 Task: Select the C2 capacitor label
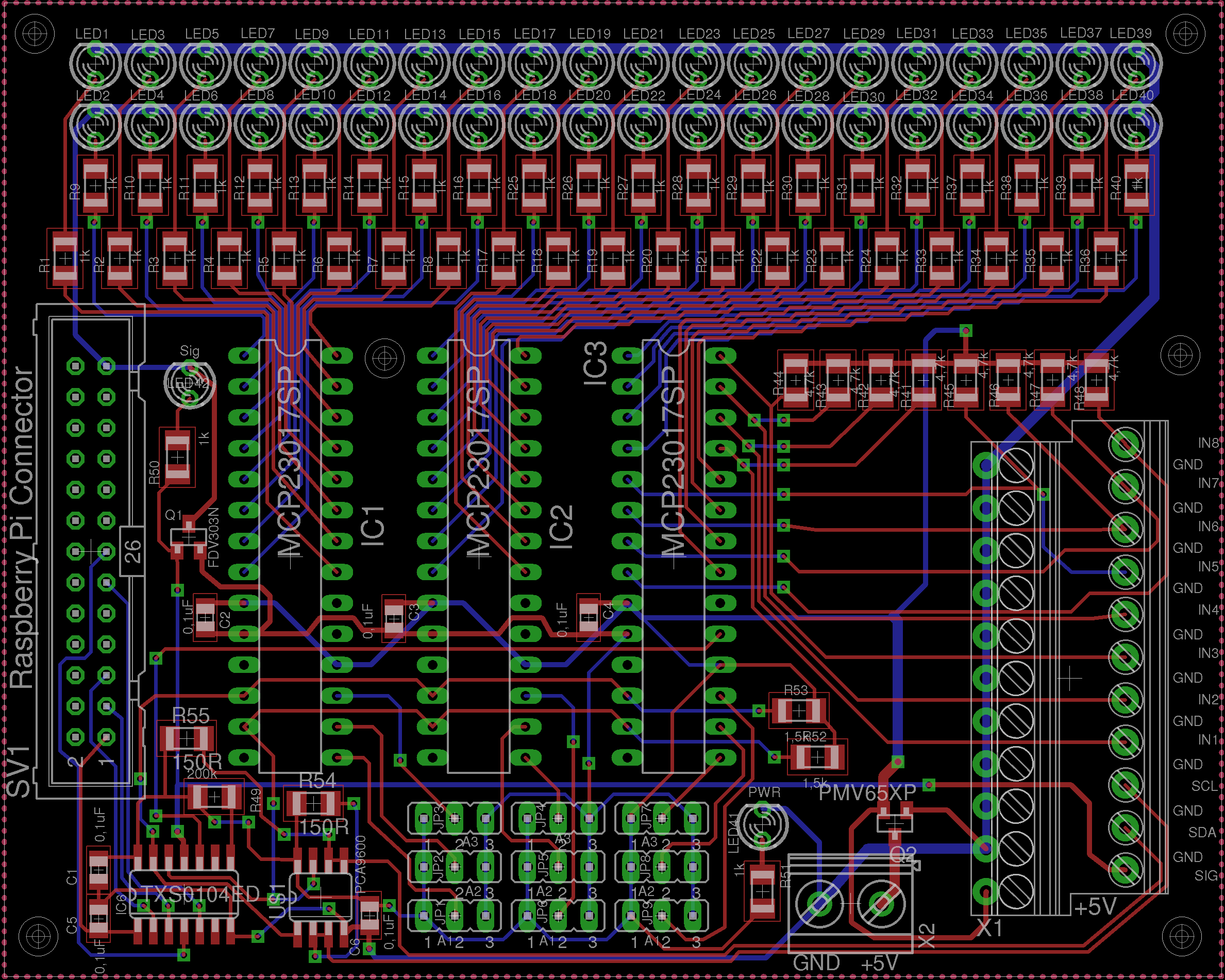pyautogui.click(x=225, y=620)
